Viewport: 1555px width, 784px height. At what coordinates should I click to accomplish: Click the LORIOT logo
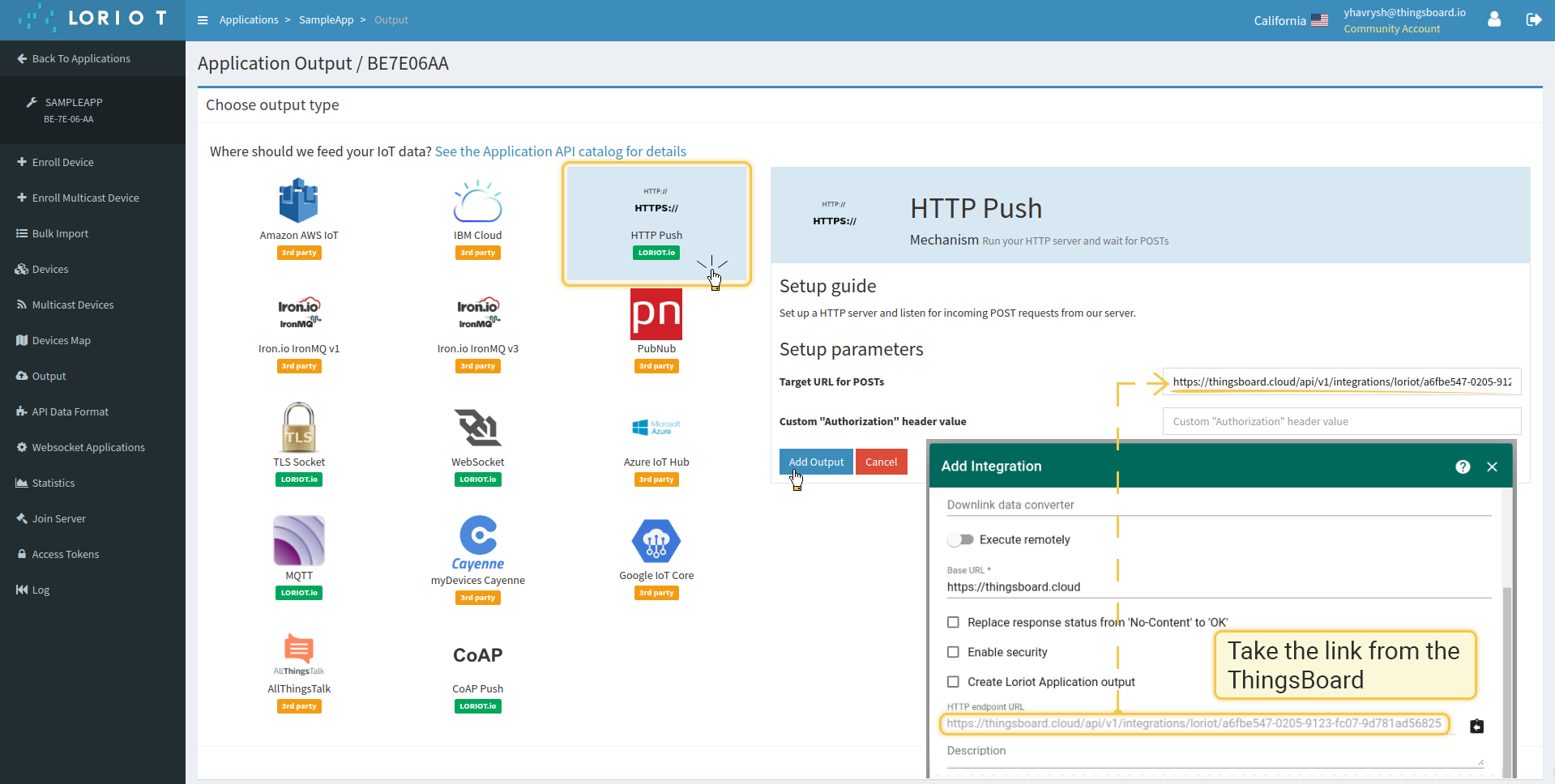(92, 18)
